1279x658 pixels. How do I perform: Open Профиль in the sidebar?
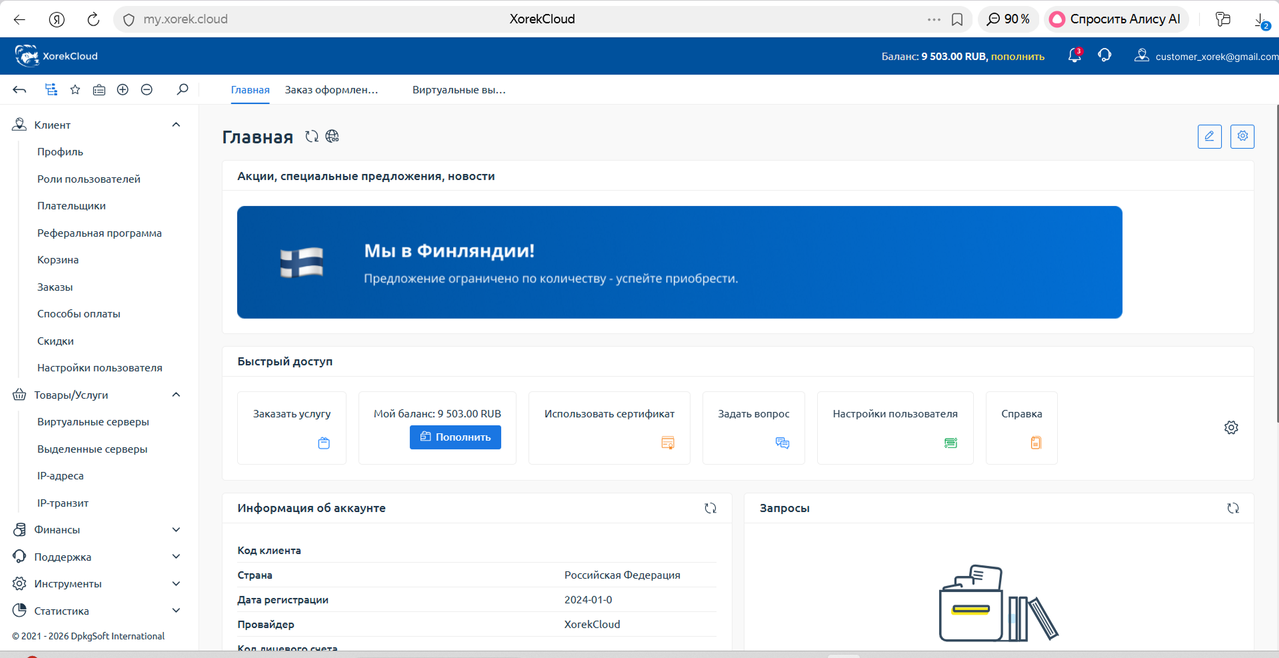60,152
